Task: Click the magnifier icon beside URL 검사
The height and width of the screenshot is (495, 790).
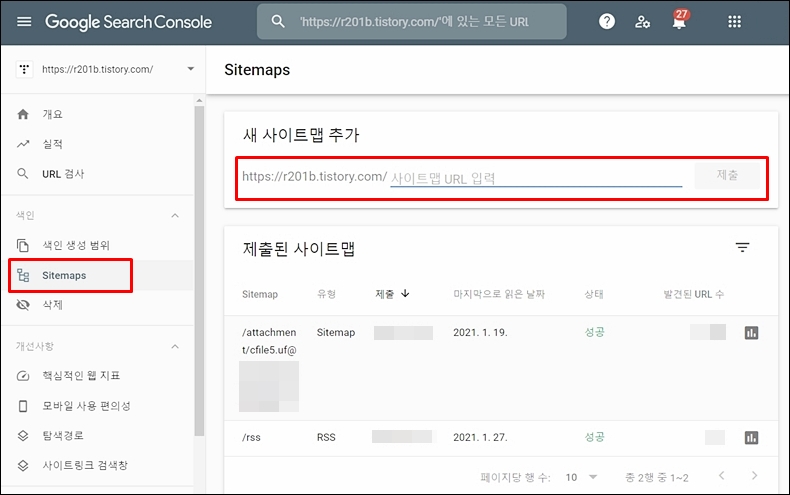Action: (x=23, y=174)
